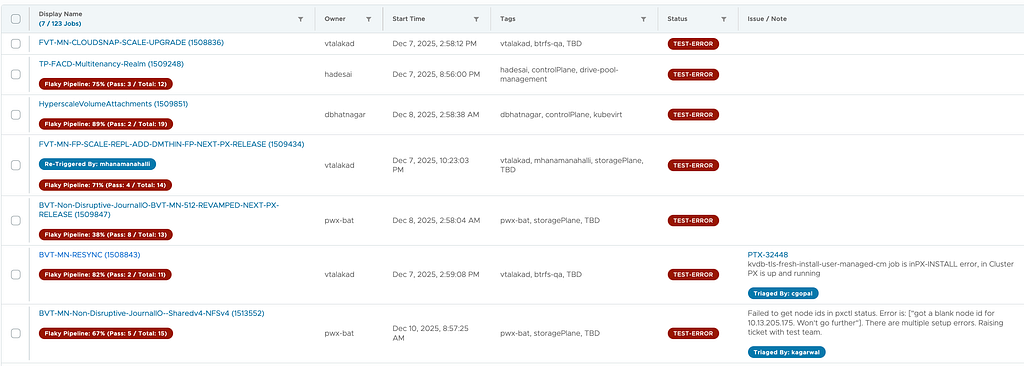Open the Tags column filter icon
The width and height of the screenshot is (1024, 366).
coord(644,20)
